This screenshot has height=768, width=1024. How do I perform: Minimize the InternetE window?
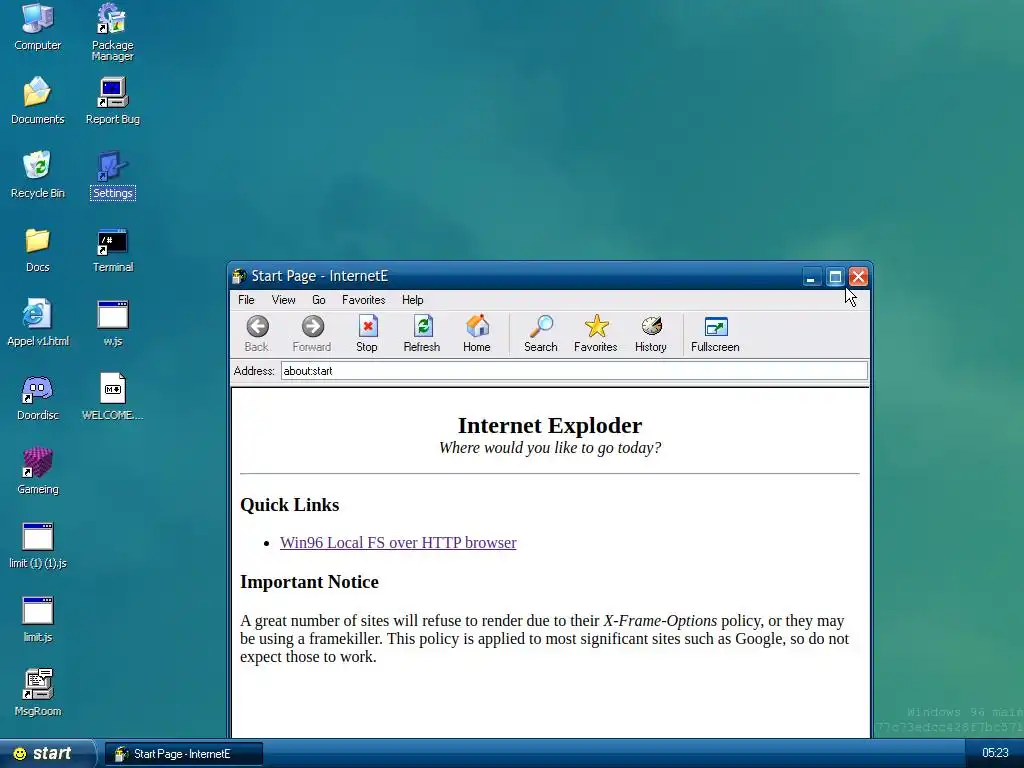(x=811, y=277)
